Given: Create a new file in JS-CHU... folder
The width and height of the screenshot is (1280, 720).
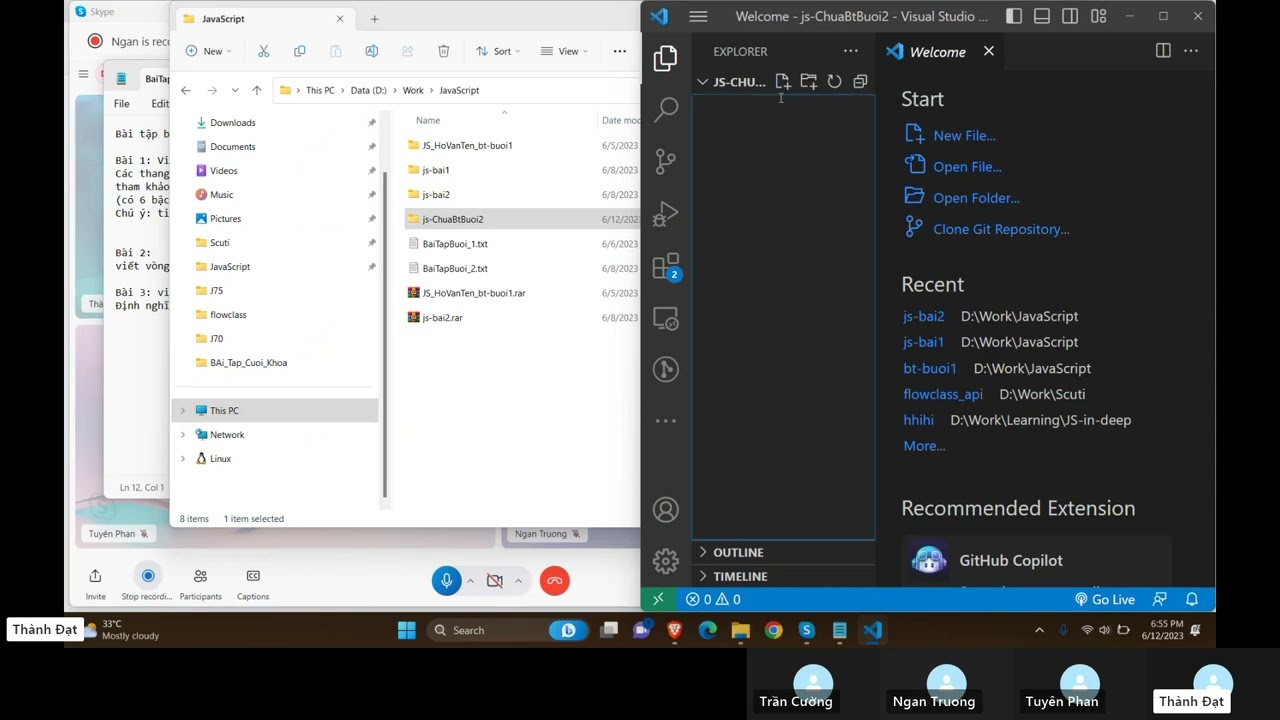Looking at the screenshot, I should [782, 81].
